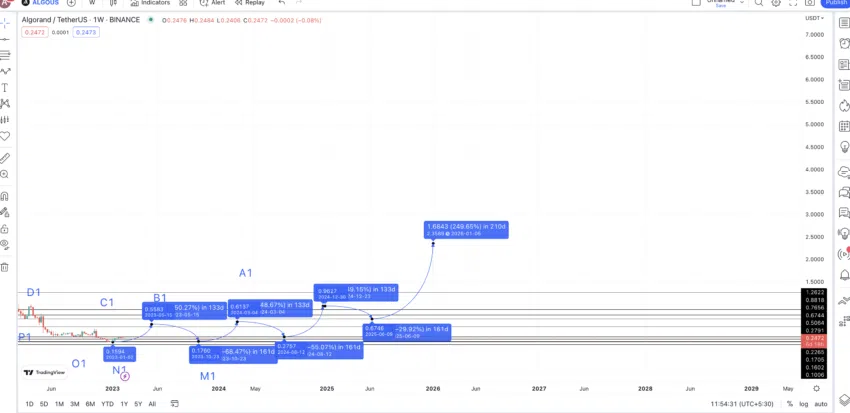Toggle drawings visibility eye icon
Viewport: 850px width, 413px height.
[x=5, y=244]
